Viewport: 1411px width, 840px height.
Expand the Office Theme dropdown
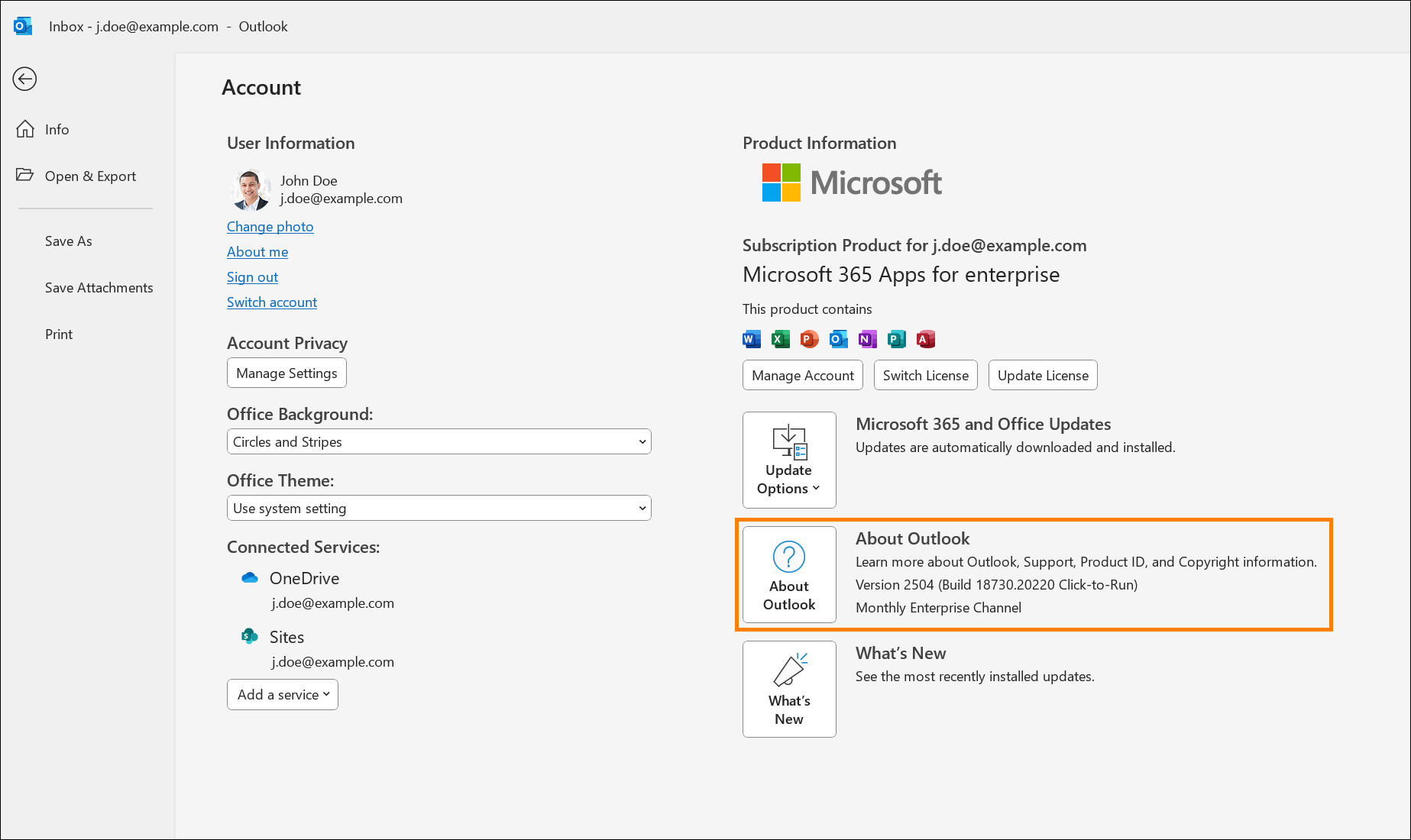coord(439,508)
